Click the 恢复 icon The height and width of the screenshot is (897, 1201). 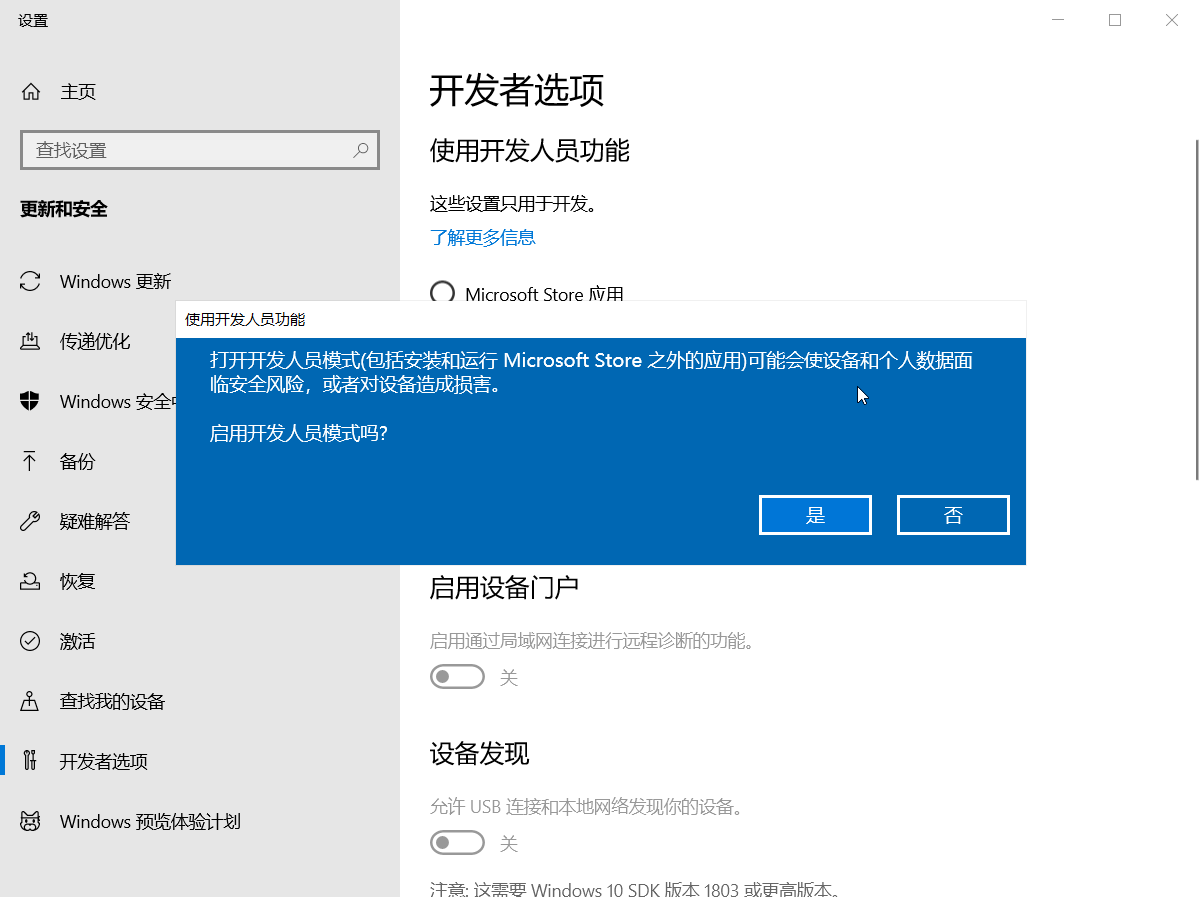point(31,581)
